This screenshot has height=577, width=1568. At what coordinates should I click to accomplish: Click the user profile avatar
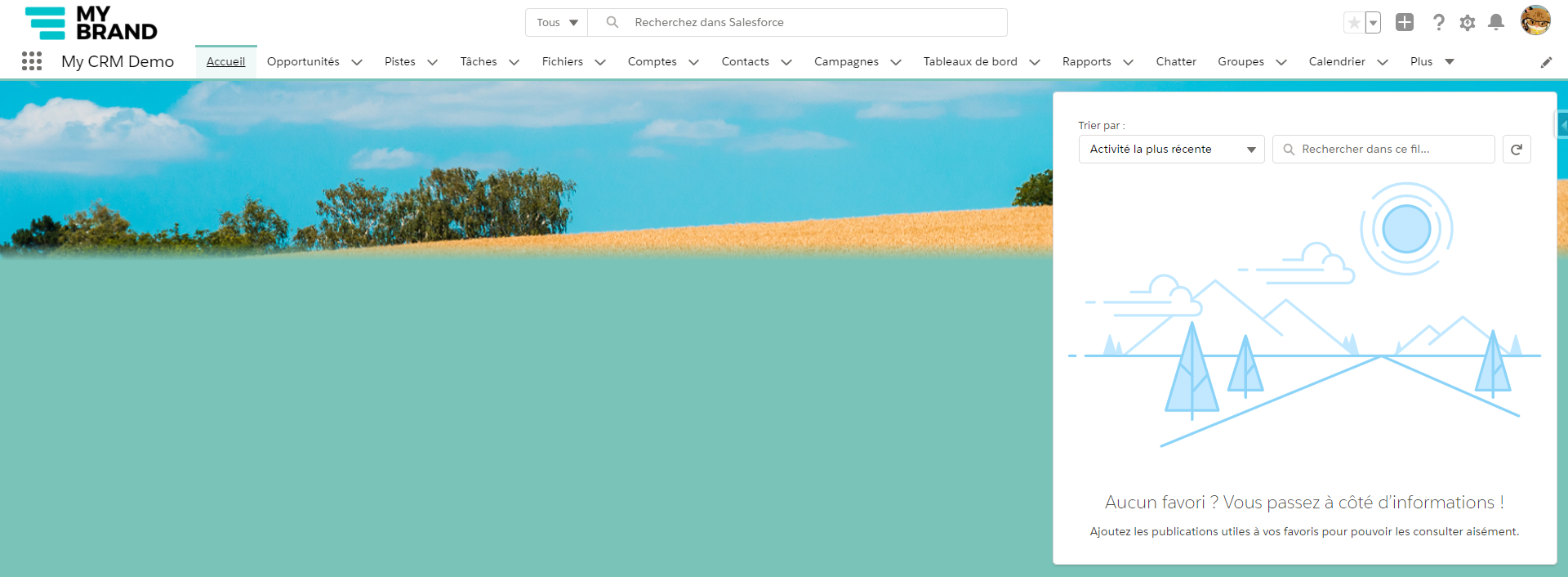click(x=1535, y=21)
